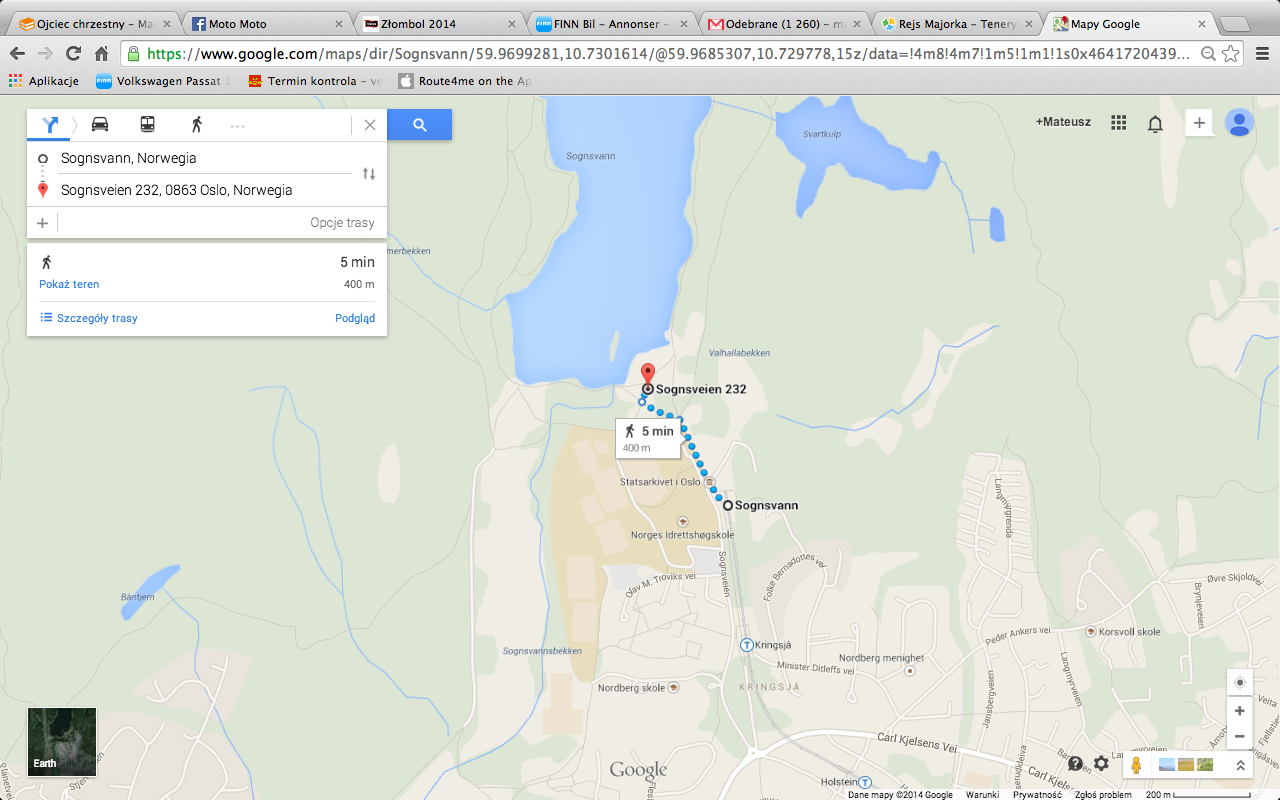Click the Pokaż teren link
The image size is (1280, 800).
69,284
